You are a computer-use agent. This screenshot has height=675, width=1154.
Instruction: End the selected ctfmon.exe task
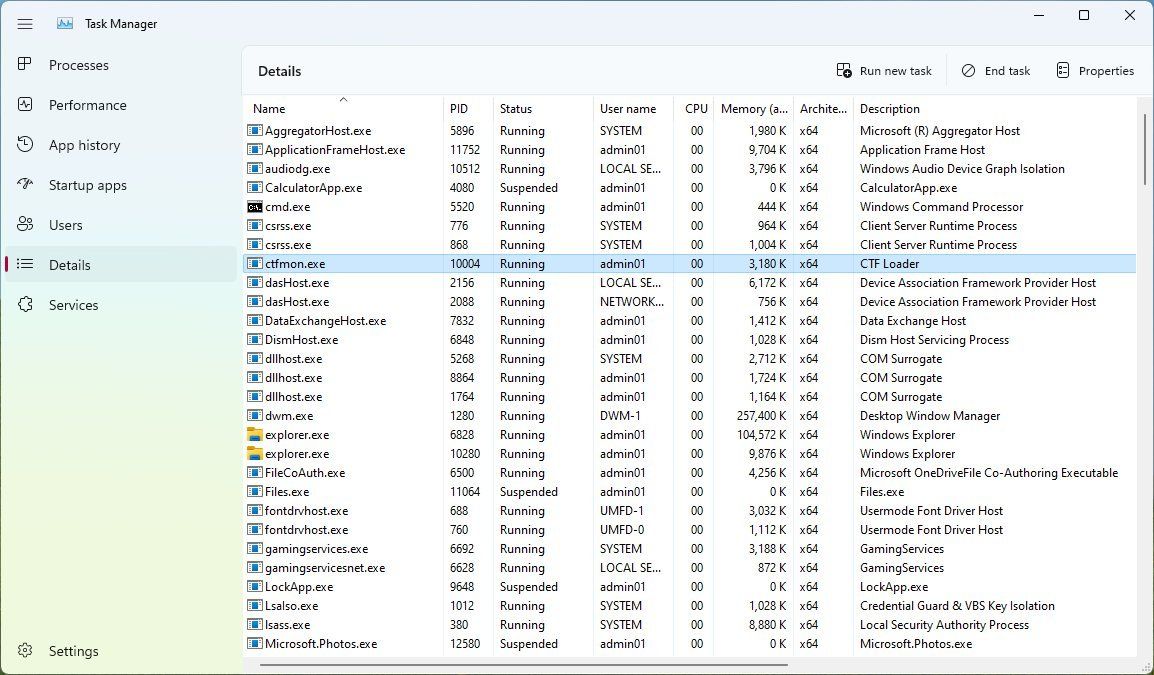pos(995,70)
